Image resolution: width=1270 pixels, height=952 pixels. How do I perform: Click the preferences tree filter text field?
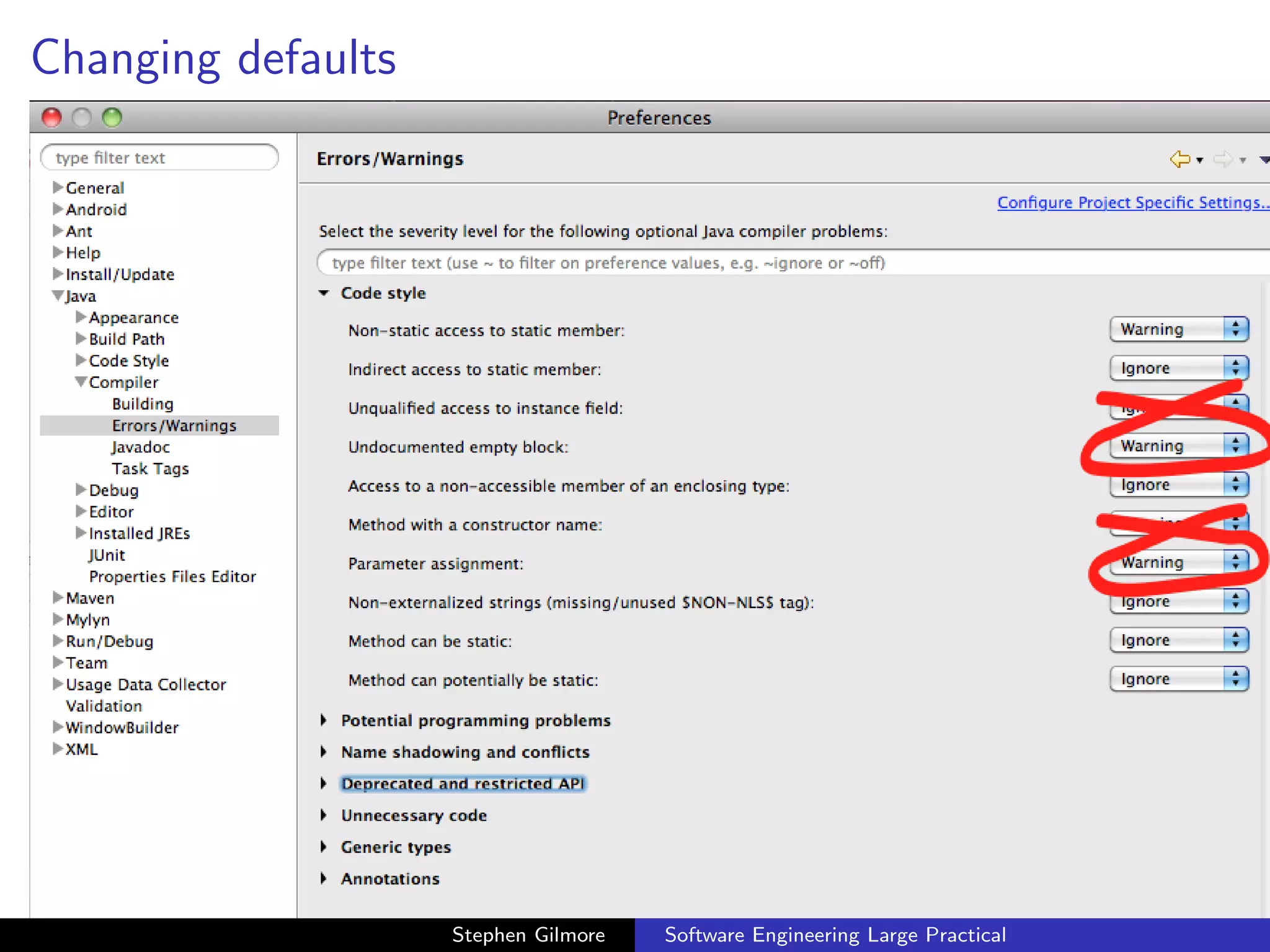[159, 157]
